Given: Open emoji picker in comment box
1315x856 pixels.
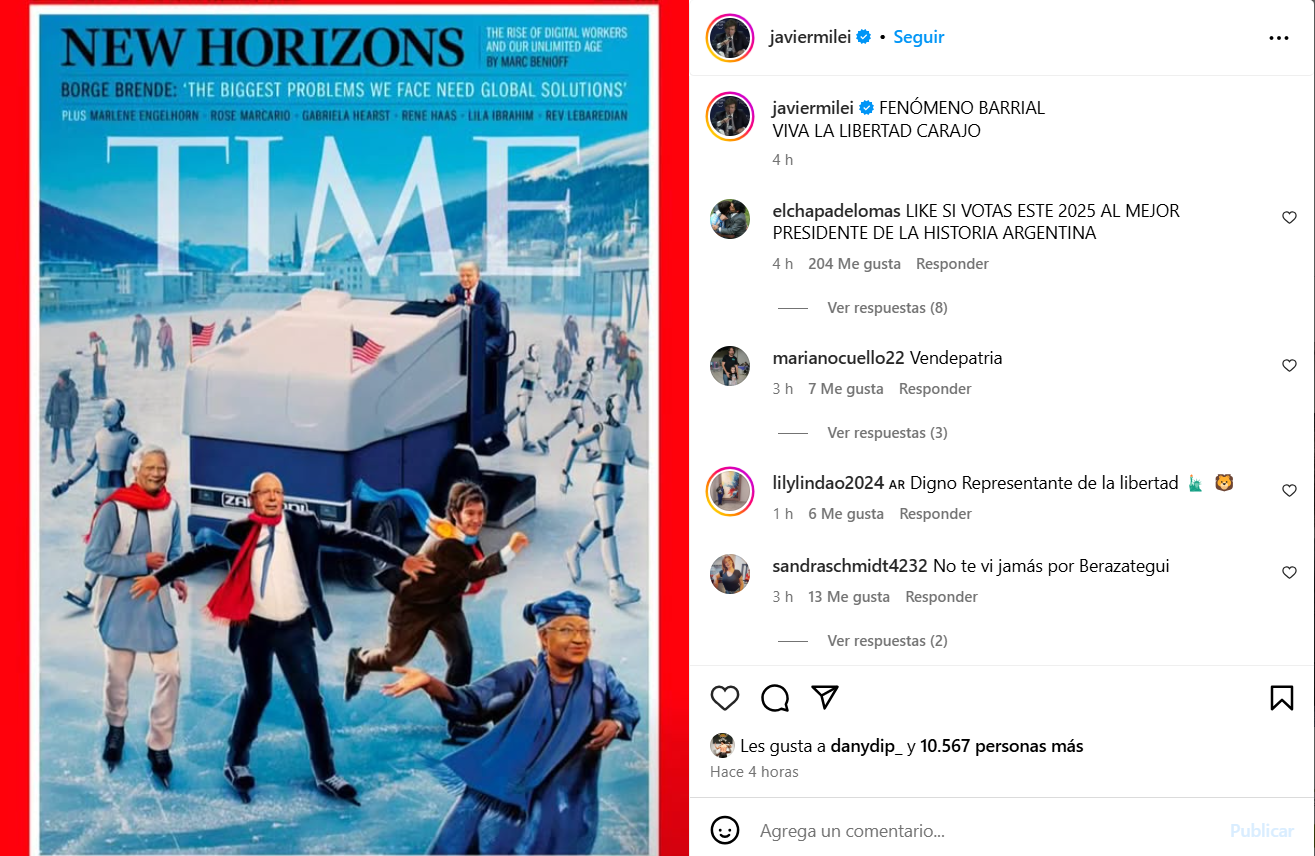Looking at the screenshot, I should (725, 830).
